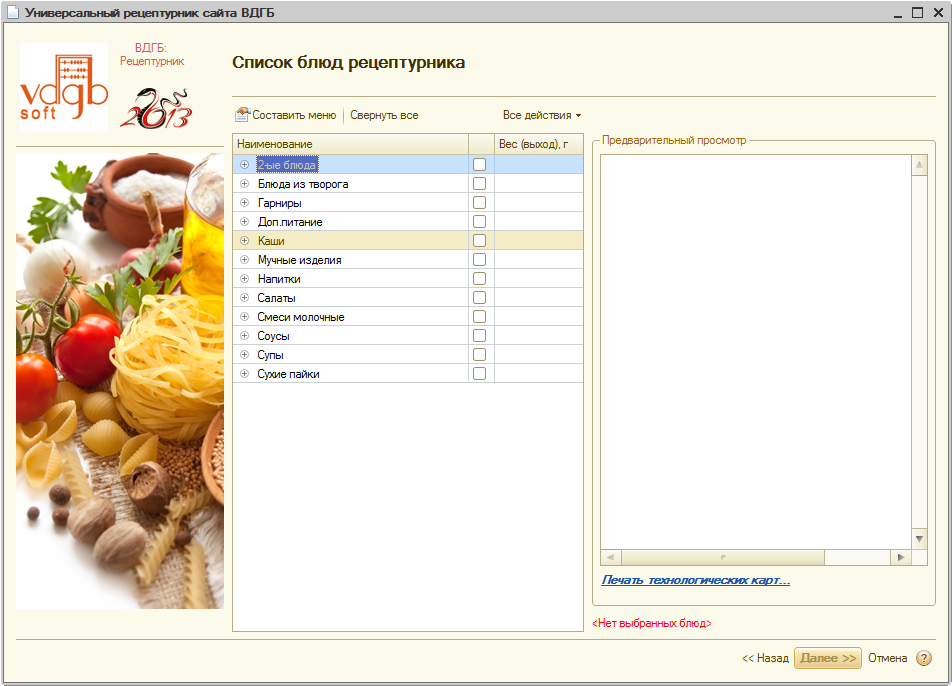Image resolution: width=952 pixels, height=686 pixels.
Task: Expand the Салаты group
Action: (x=244, y=297)
